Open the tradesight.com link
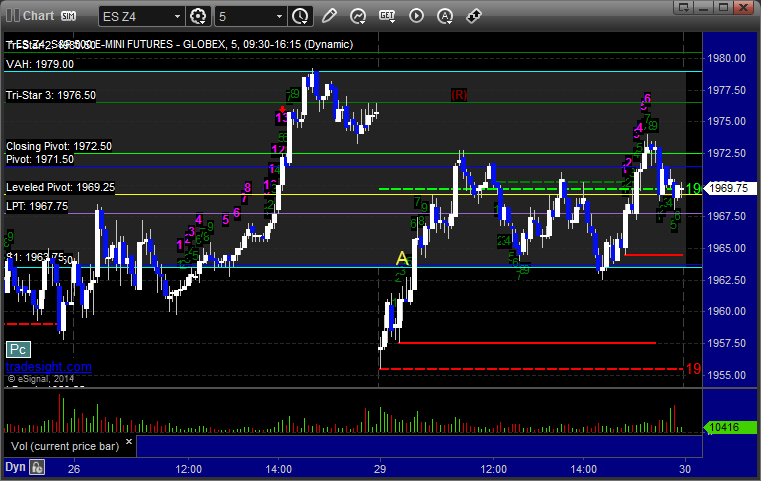The height and width of the screenshot is (481, 761). [x=49, y=367]
